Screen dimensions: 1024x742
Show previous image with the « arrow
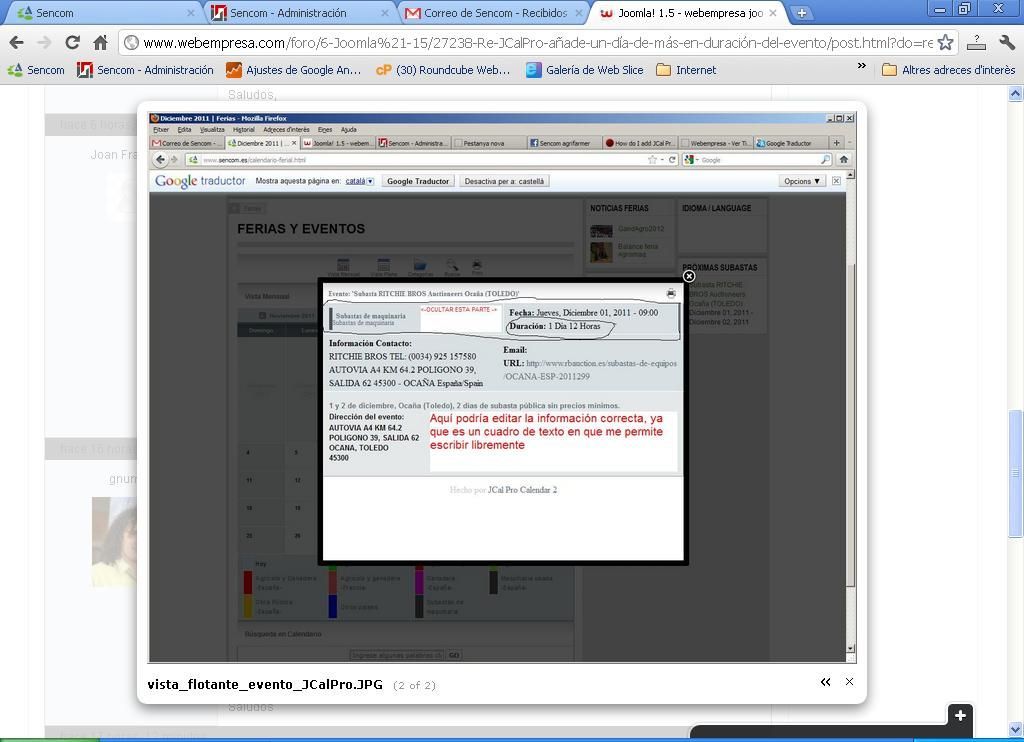(825, 682)
